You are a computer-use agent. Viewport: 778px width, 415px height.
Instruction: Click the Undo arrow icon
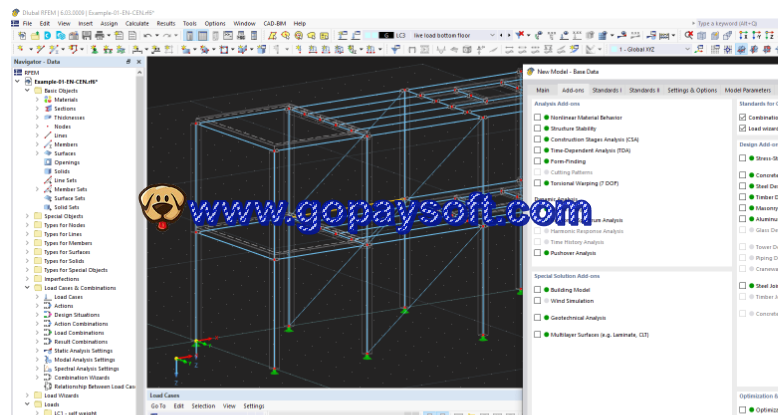[147, 36]
